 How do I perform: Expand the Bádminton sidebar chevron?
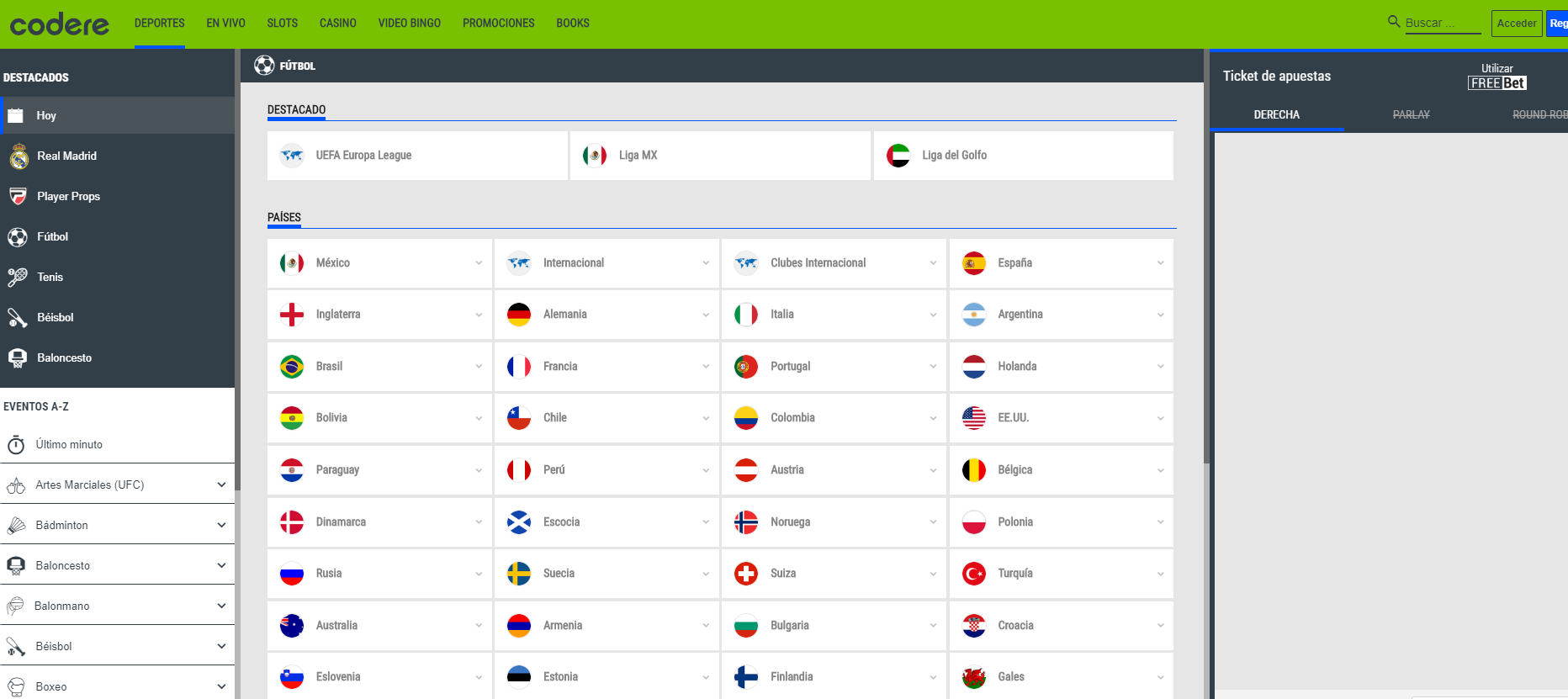221,525
